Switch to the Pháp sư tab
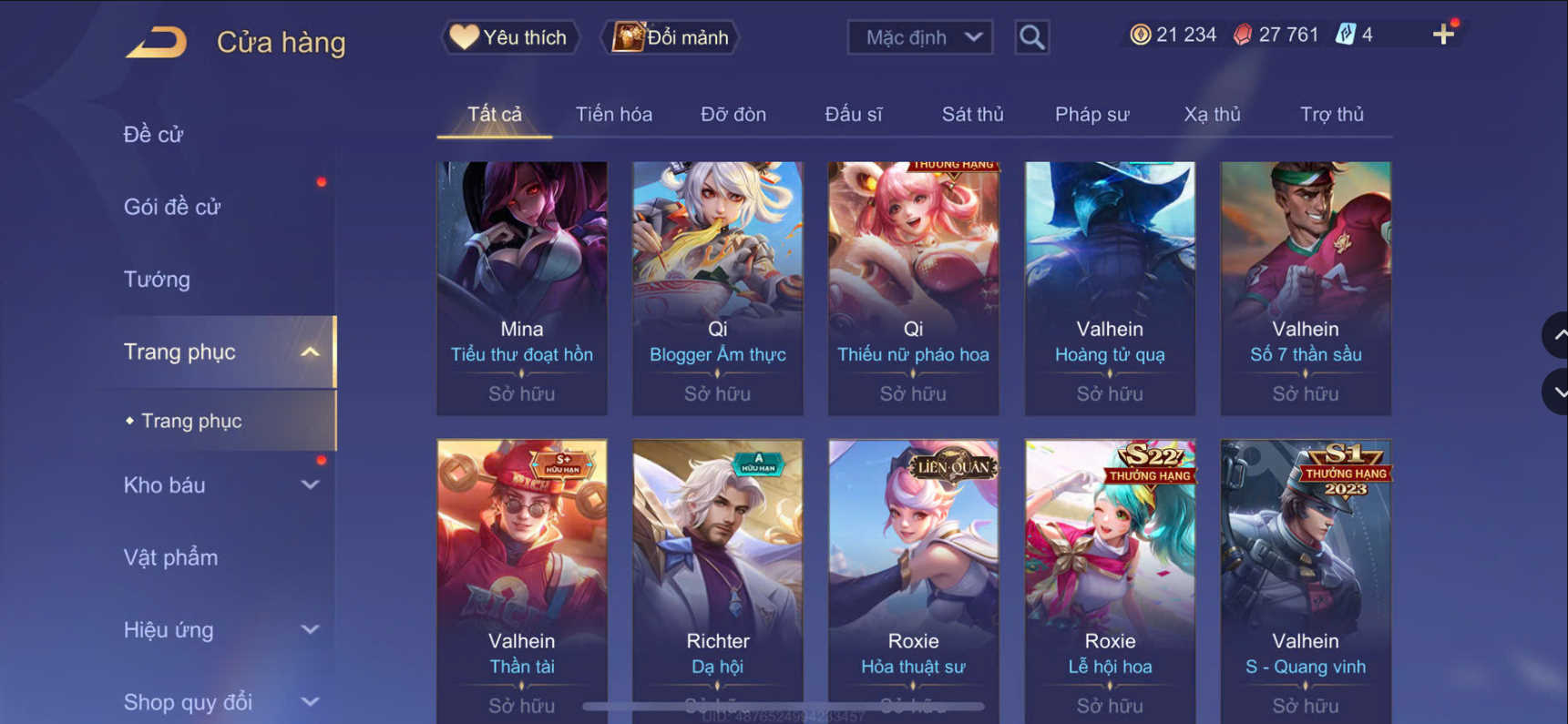The height and width of the screenshot is (724, 1568). point(1091,115)
